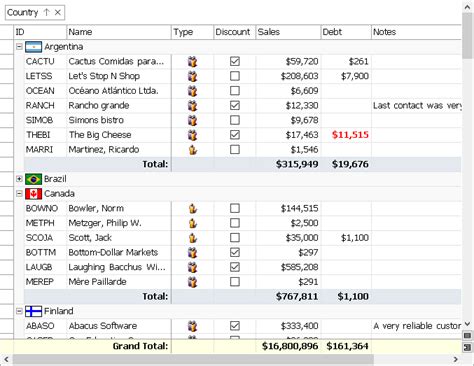Check Discount for Martinez, Ricardo
Viewport: 474px width, 366px height.
point(235,149)
